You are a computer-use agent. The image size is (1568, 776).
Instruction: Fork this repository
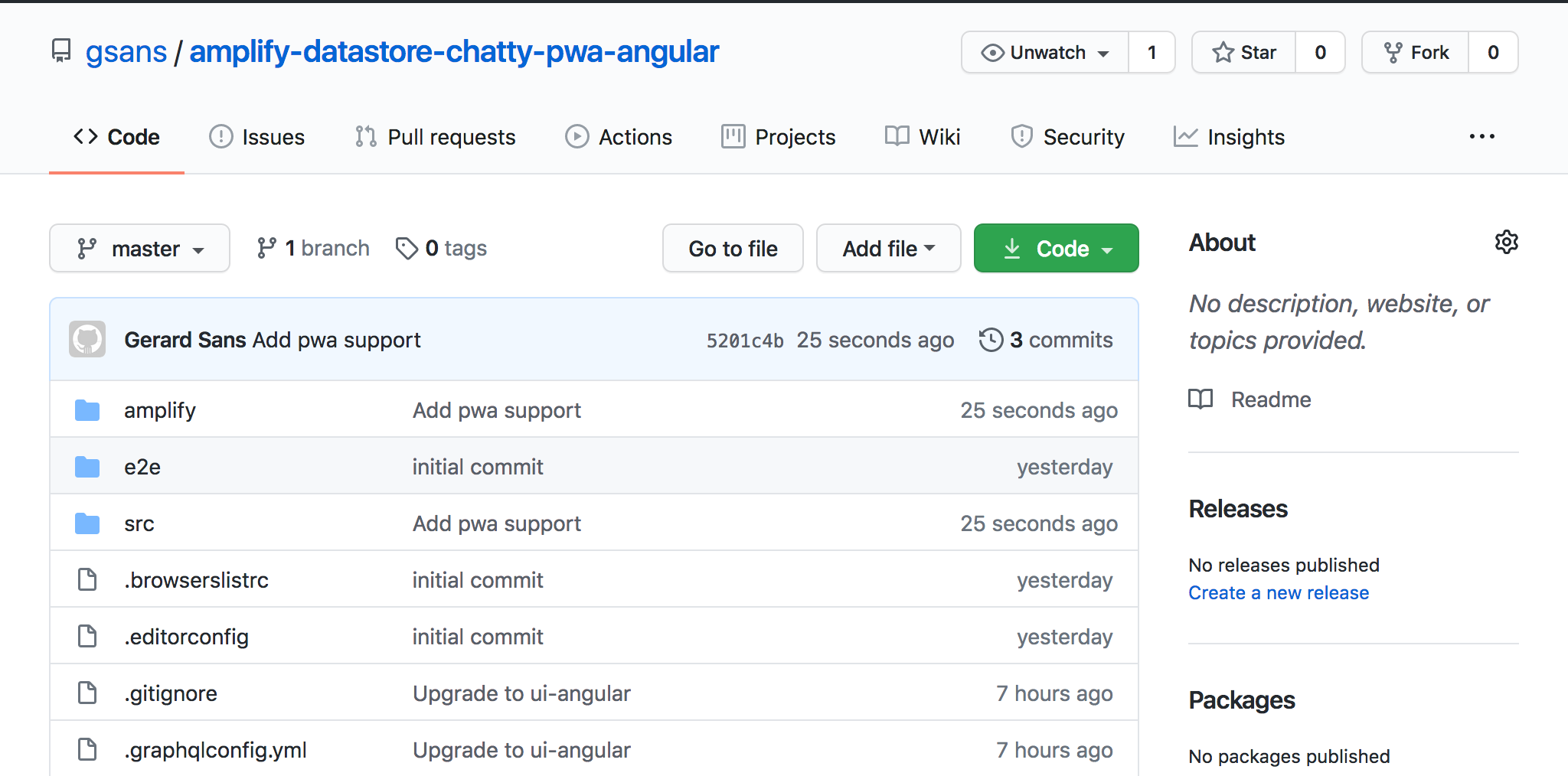click(1416, 52)
